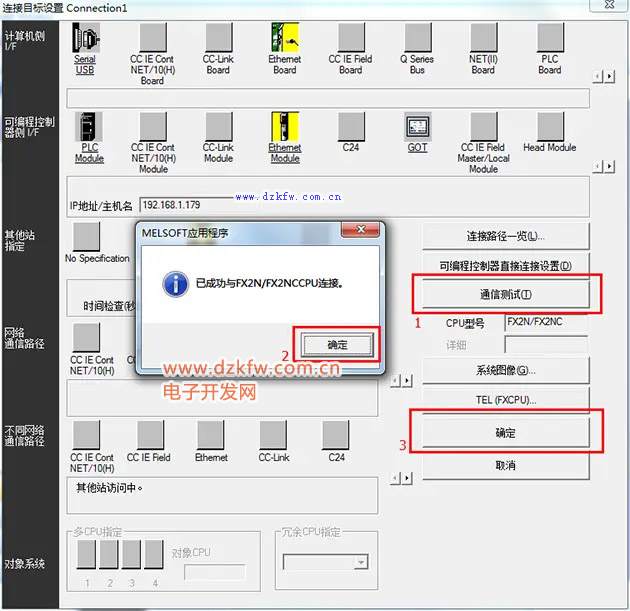Click the IP地址/主机名 input field
Viewport: 630px width, 611px height.
pyautogui.click(x=220, y=205)
